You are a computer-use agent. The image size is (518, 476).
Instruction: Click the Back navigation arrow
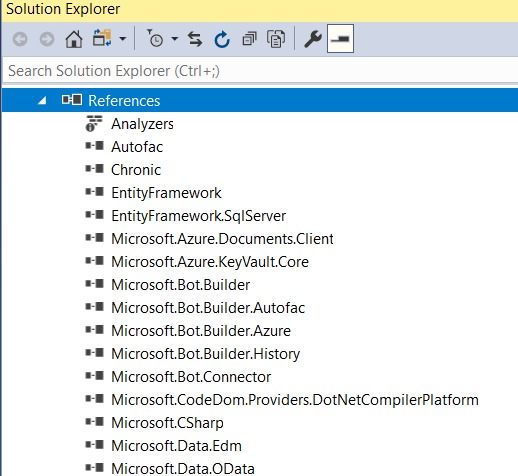coord(20,39)
